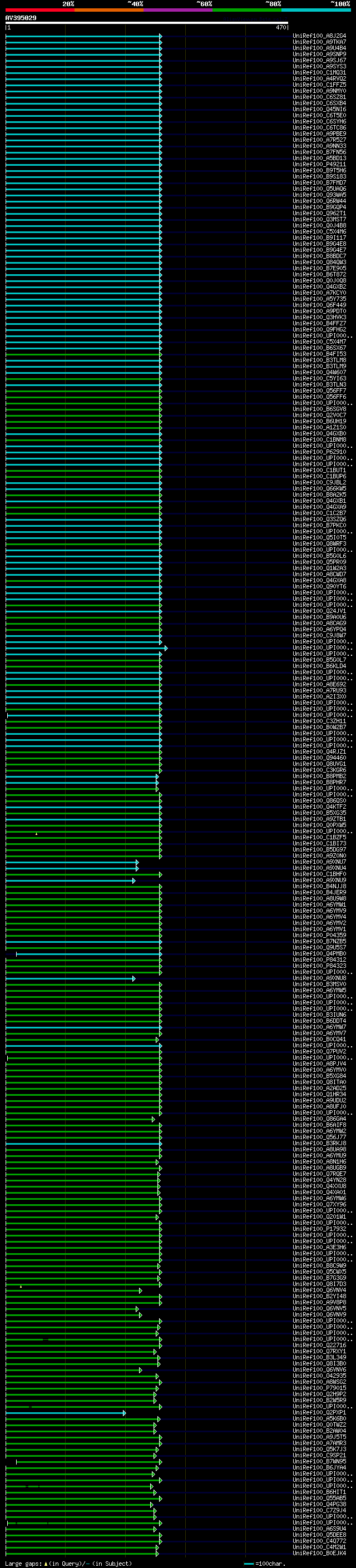The height and width of the screenshot is (1568, 356).
Task: Click the short cyan alignment bar for UniRef100_A9XNU8
Action: 71,978
